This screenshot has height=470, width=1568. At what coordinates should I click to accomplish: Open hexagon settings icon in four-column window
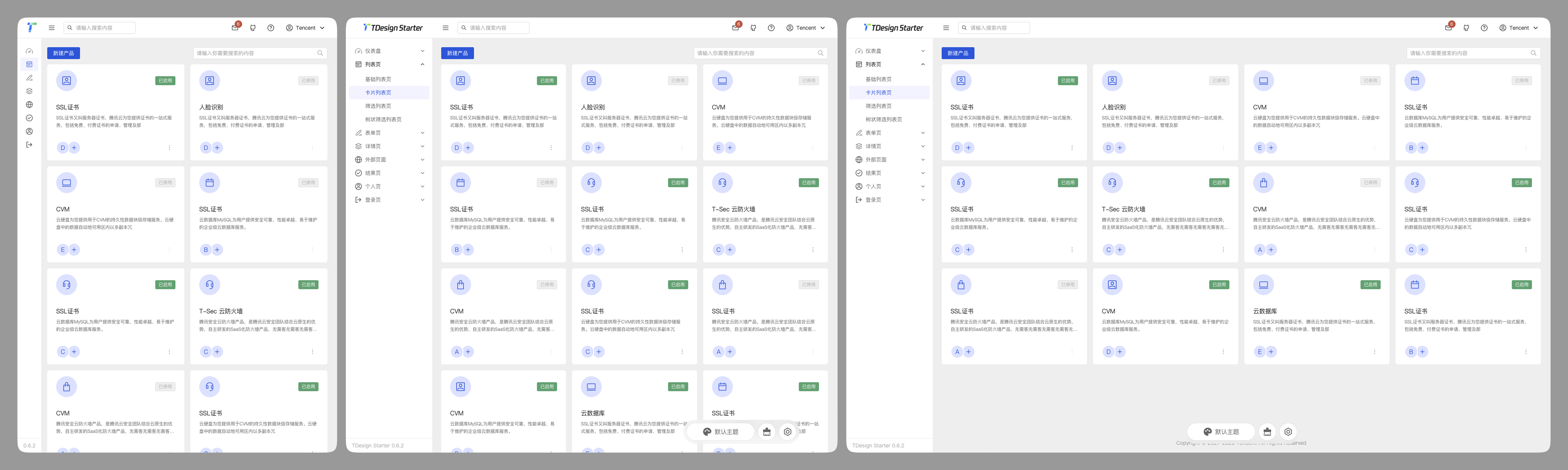click(1288, 432)
